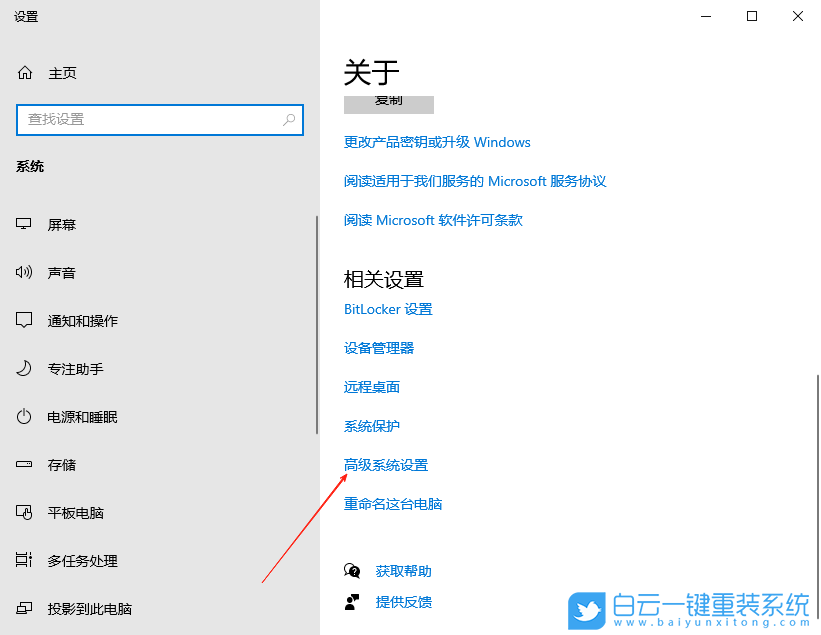The width and height of the screenshot is (821, 635).
Task: Open BitLocker 设置 link
Action: 388,309
